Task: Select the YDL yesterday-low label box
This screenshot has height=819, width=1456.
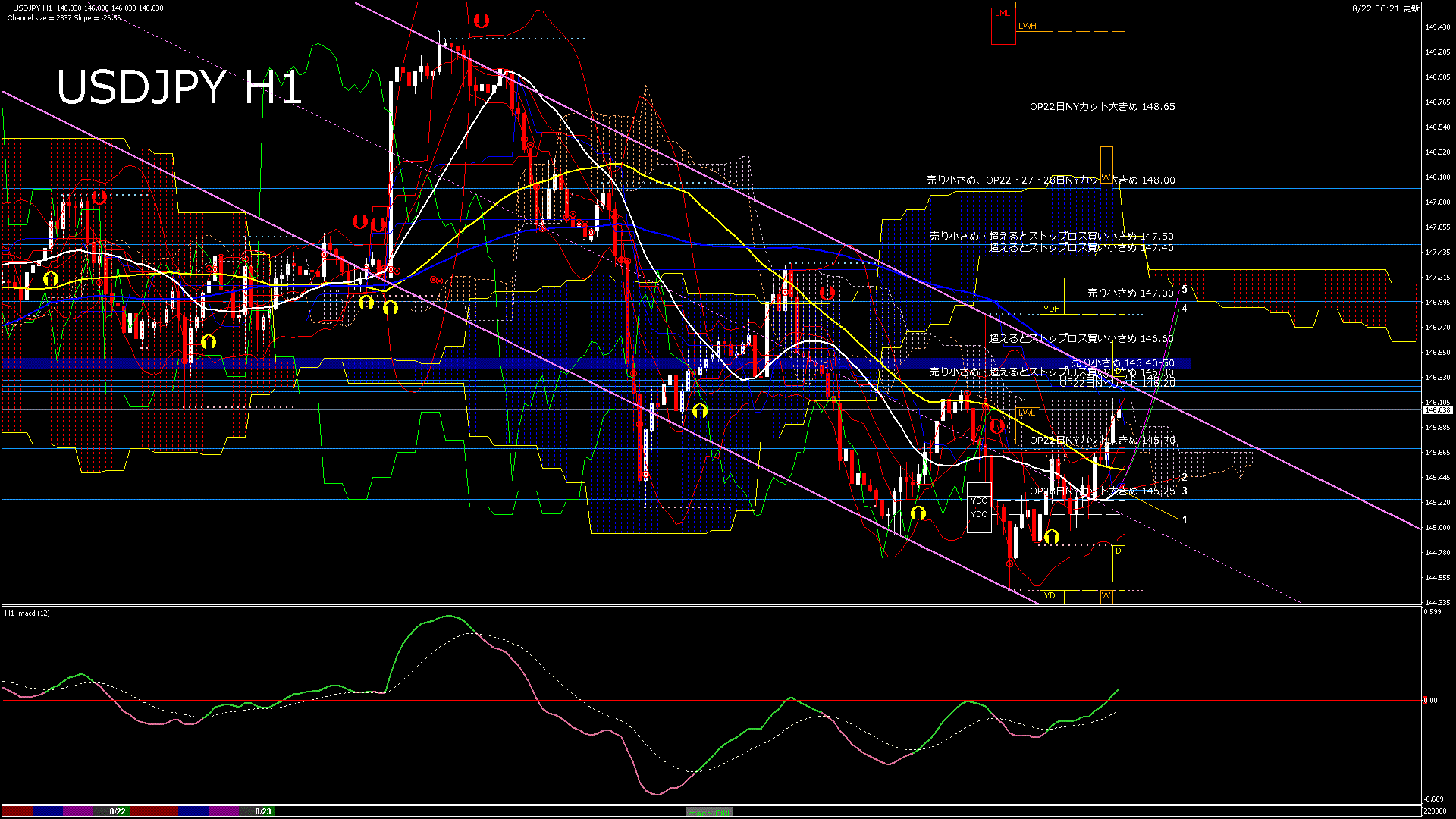Action: [1052, 595]
